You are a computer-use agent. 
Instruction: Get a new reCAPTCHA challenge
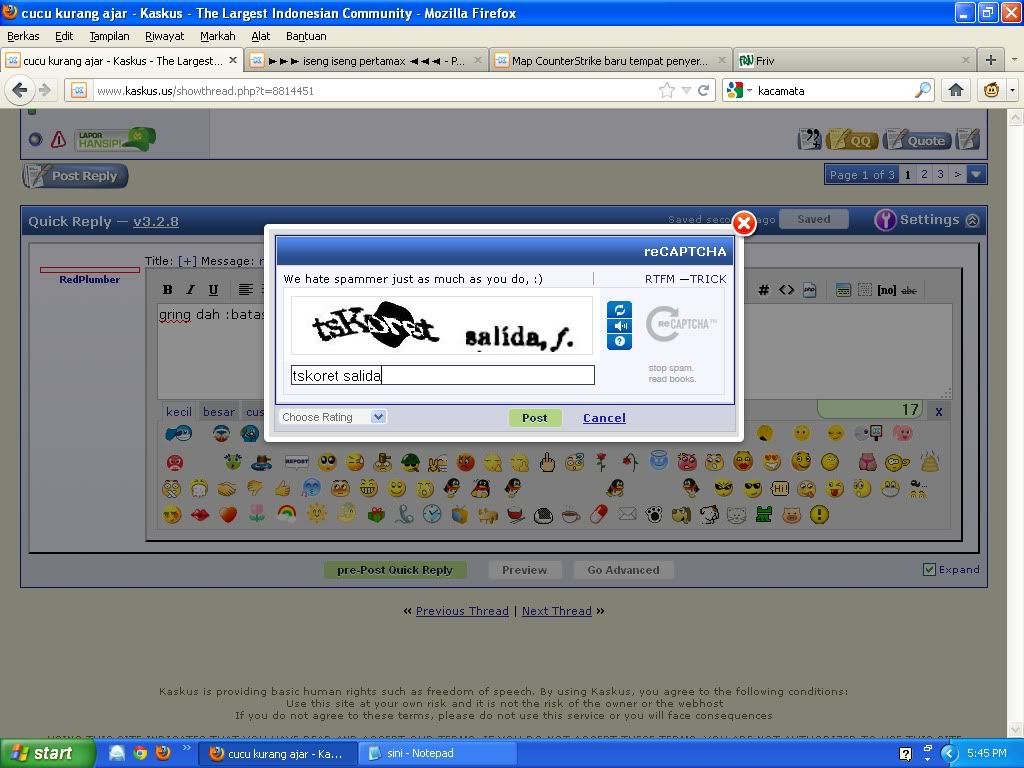coord(619,310)
